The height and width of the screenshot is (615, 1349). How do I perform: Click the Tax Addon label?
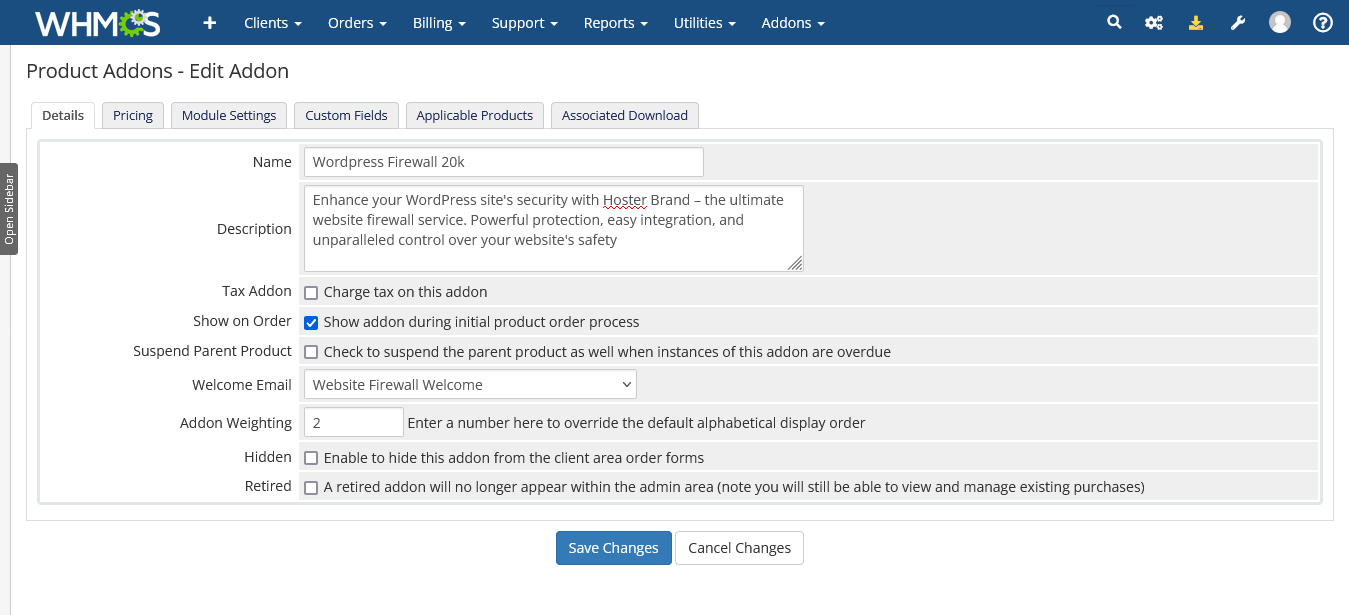tap(257, 291)
